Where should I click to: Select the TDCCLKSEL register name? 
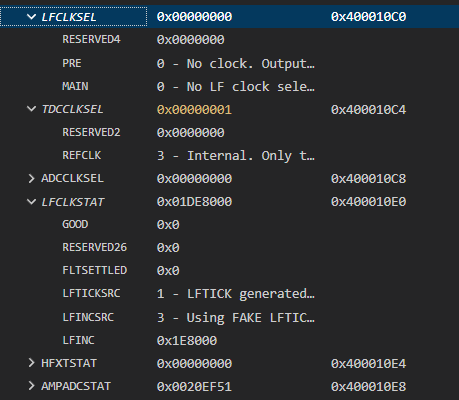72,109
